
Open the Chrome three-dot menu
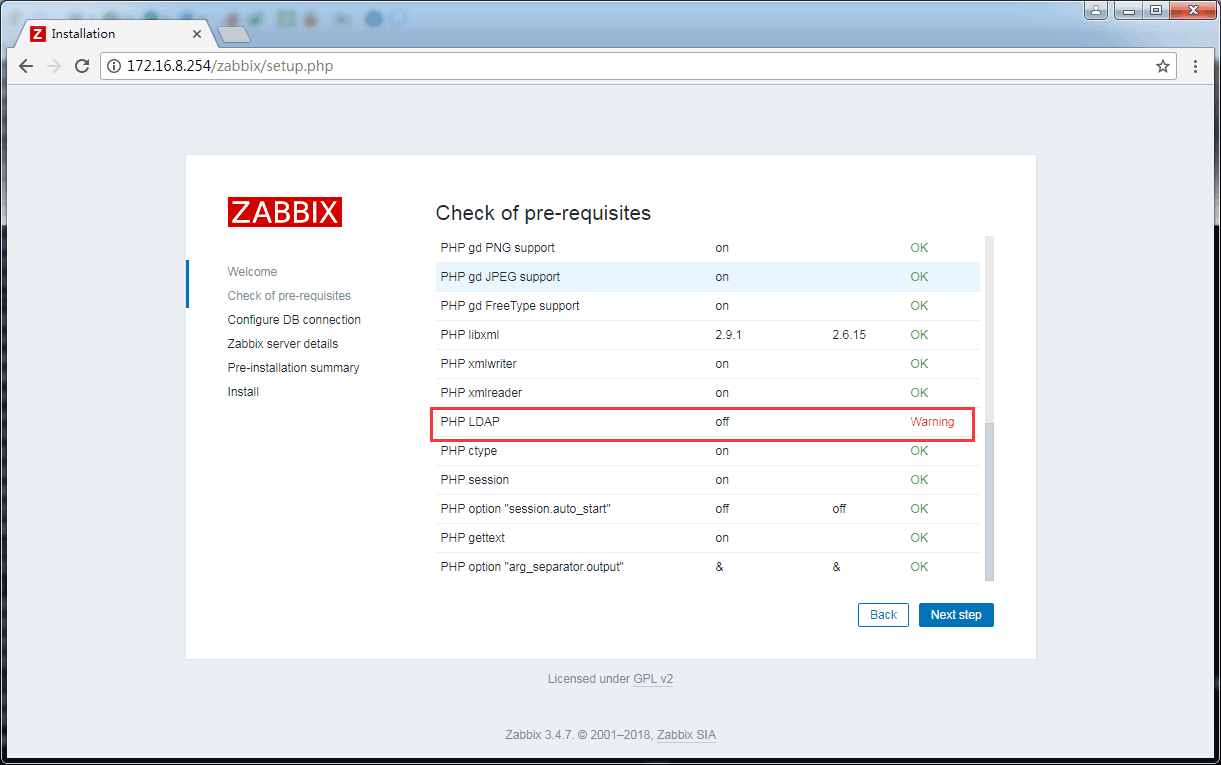click(x=1195, y=66)
